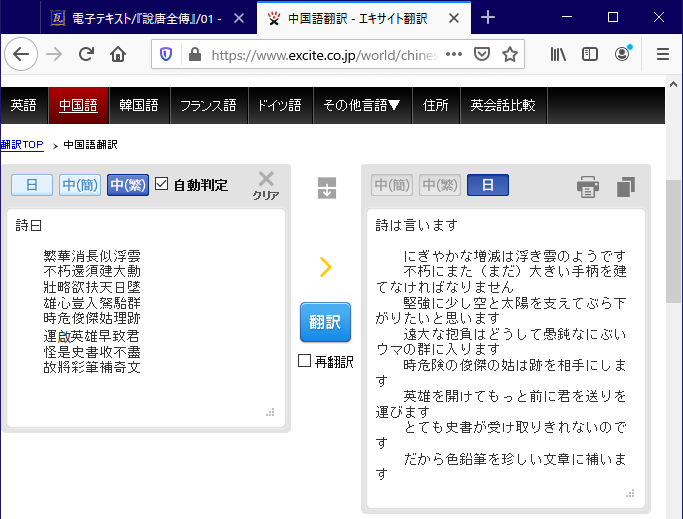Click the scrollbar up arrow

(674, 84)
